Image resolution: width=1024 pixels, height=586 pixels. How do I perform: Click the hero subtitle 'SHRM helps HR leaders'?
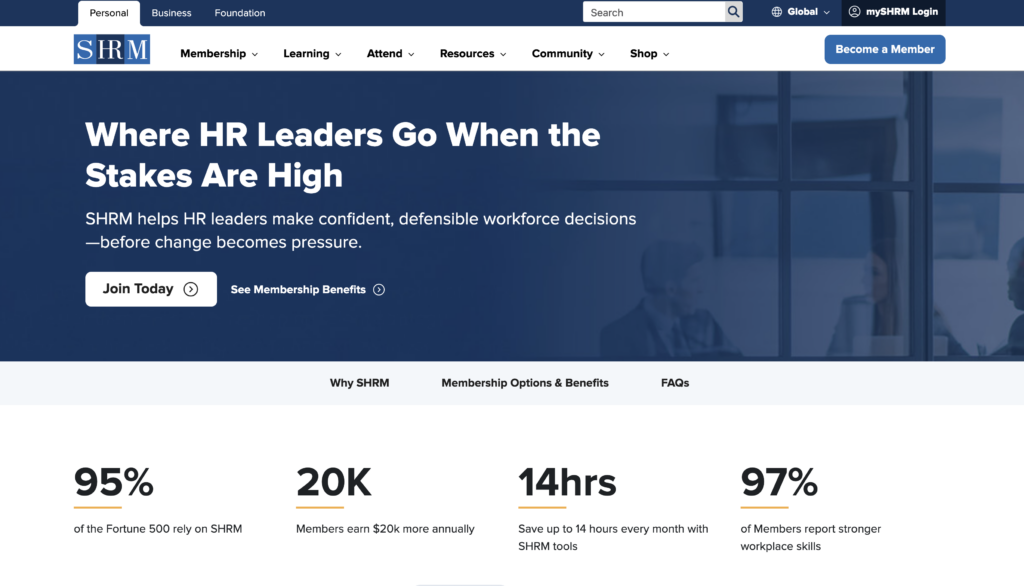coord(360,230)
